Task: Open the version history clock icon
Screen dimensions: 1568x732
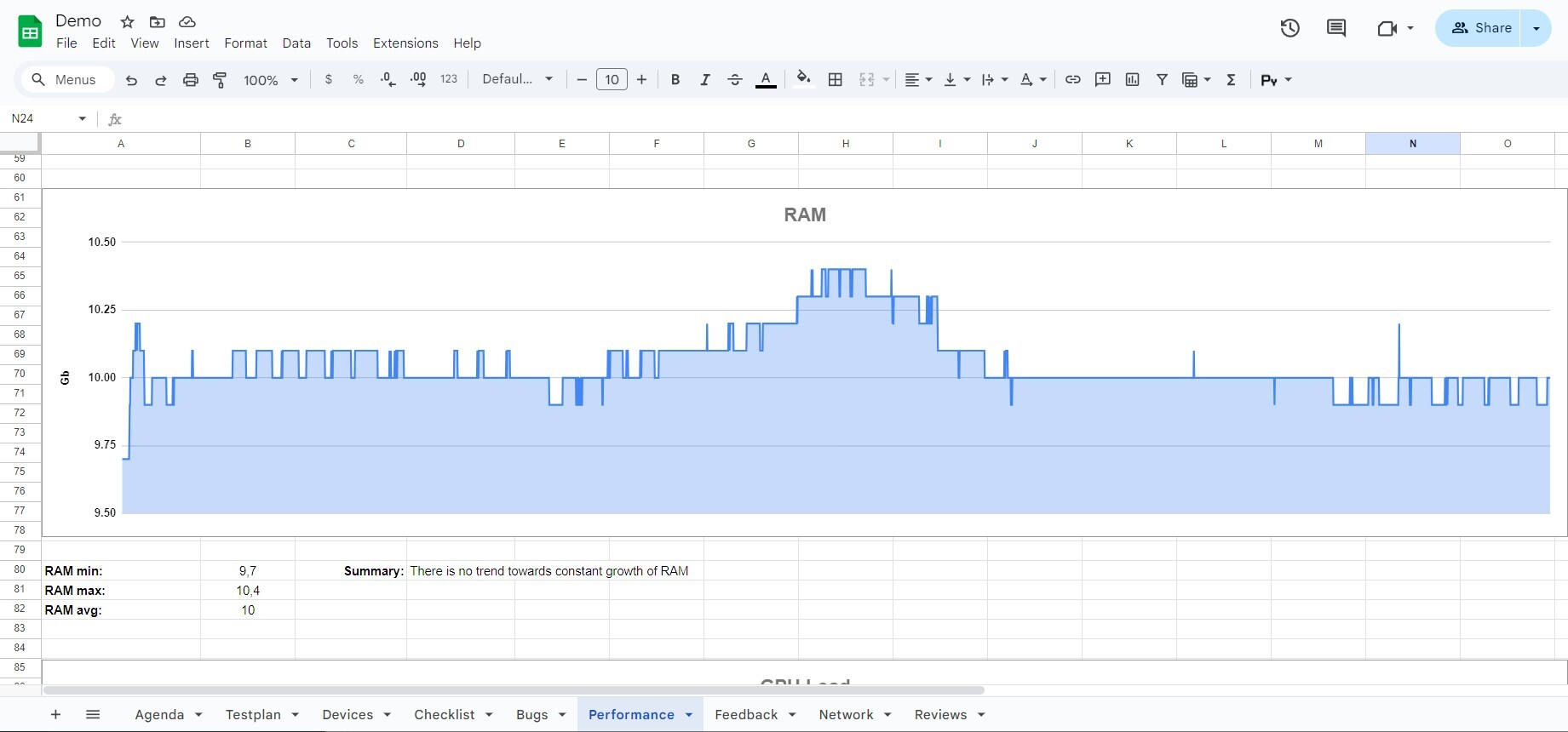Action: coord(1289,28)
